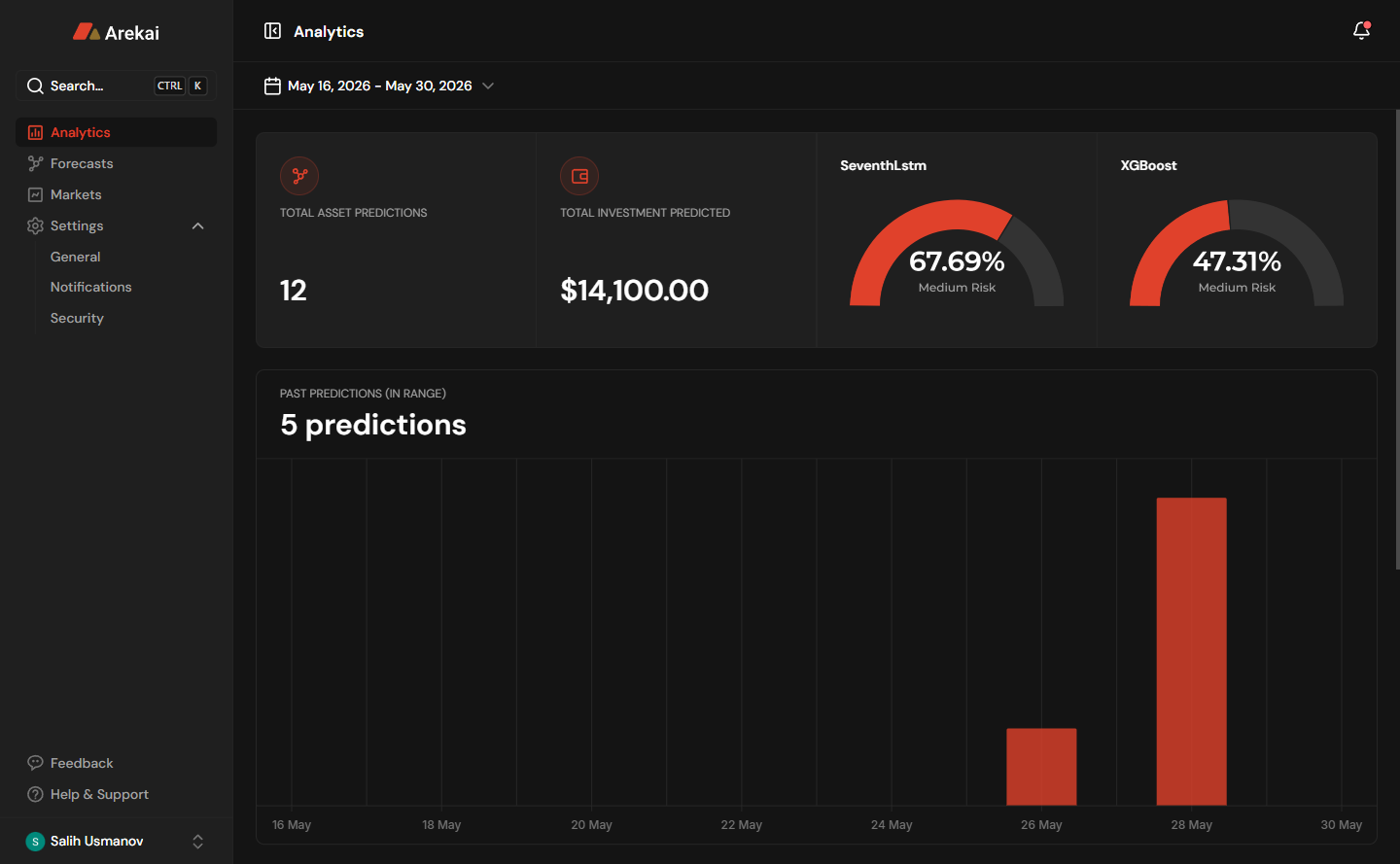This screenshot has width=1400, height=864.
Task: Go to the Analytics menu item
Action: point(116,132)
